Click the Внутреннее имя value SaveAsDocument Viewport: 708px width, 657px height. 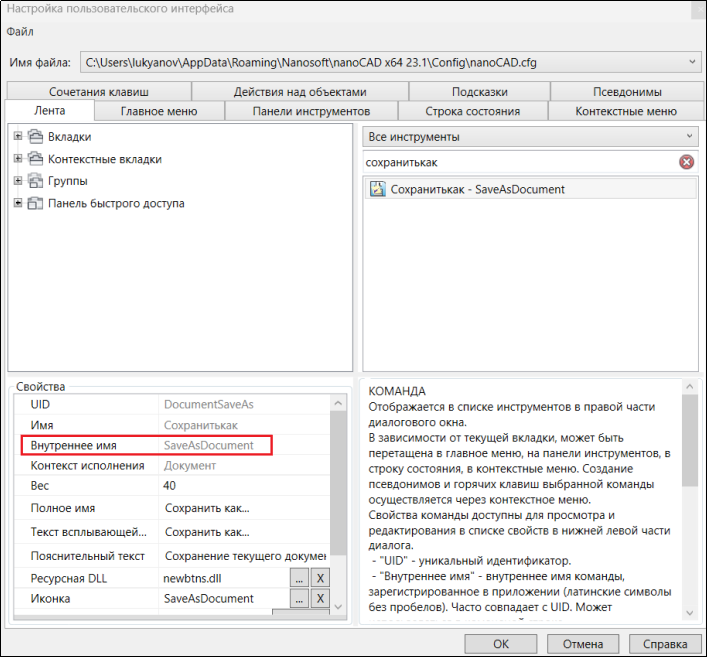[x=209, y=446]
